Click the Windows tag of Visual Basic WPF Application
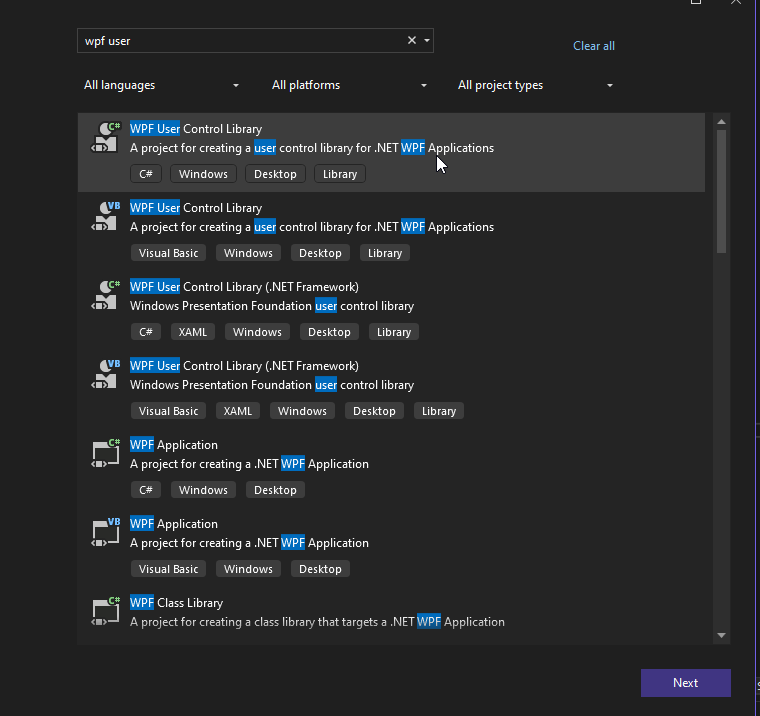Viewport: 760px width, 716px height. (x=248, y=569)
